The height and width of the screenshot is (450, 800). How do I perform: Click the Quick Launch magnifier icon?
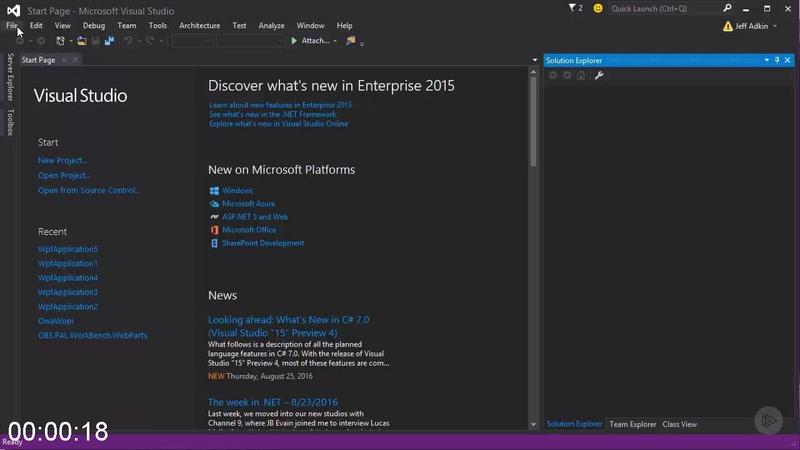[x=727, y=8]
